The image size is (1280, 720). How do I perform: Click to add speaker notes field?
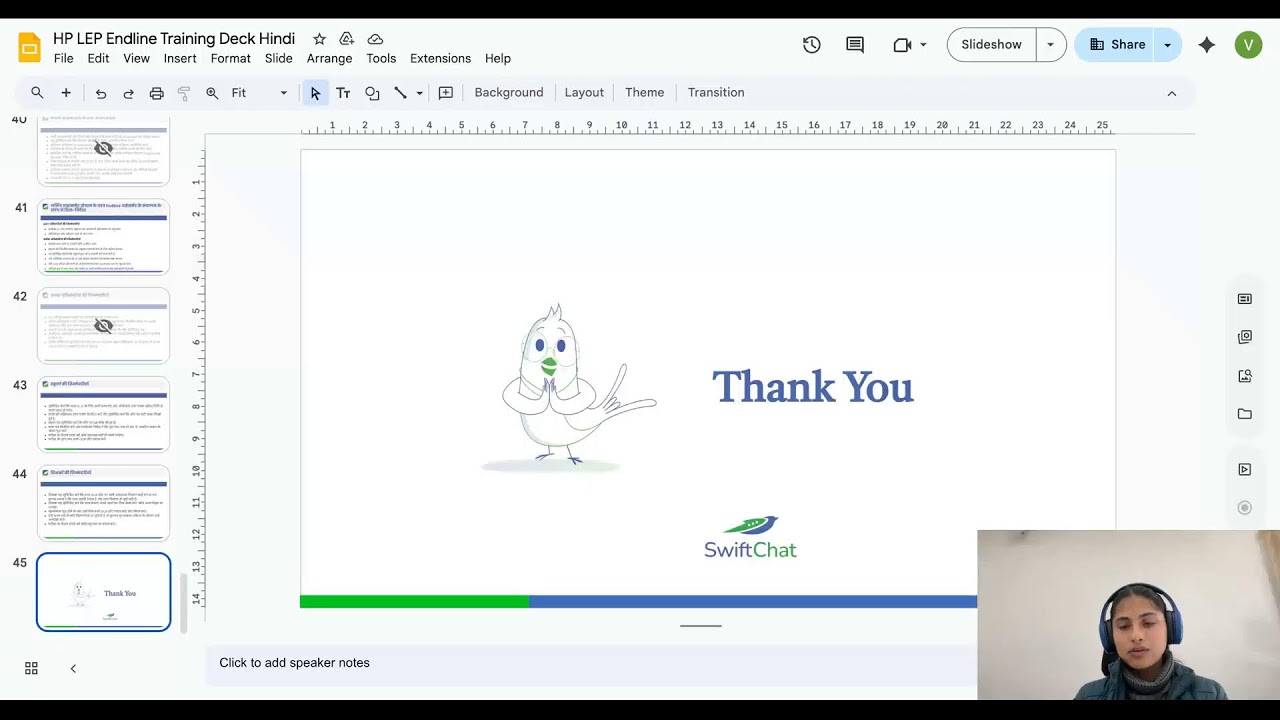pos(590,663)
